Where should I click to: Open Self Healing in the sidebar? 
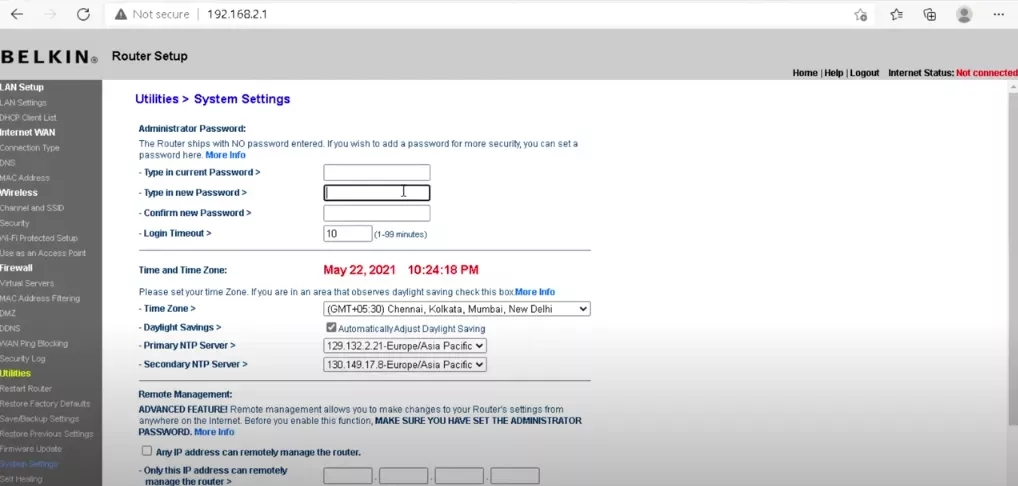(x=21, y=479)
